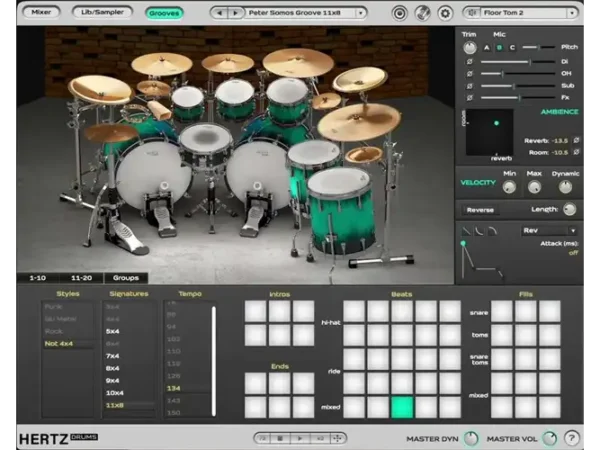This screenshot has width=600, height=450.
Task: Toggle phase invert for Sub channel
Action: tap(470, 86)
